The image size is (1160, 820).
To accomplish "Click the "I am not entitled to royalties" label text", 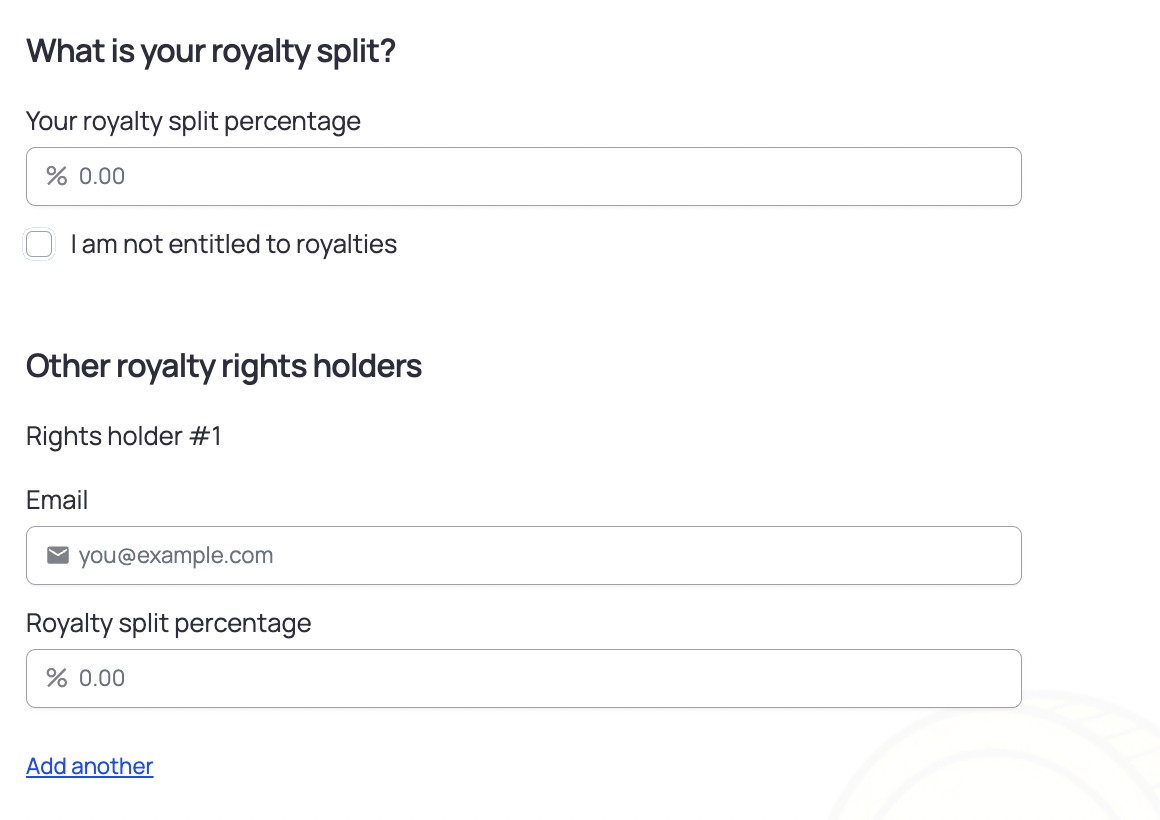I will [x=234, y=244].
